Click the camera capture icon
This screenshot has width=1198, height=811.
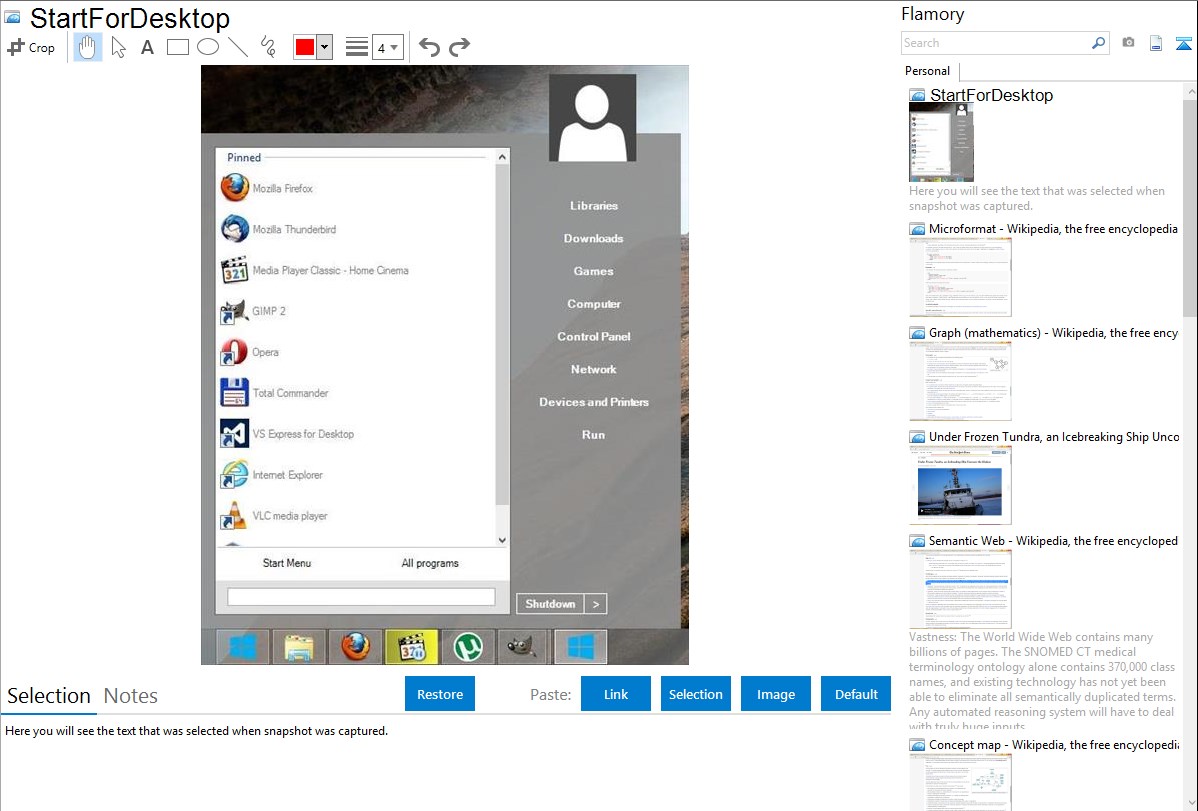pyautogui.click(x=1128, y=43)
